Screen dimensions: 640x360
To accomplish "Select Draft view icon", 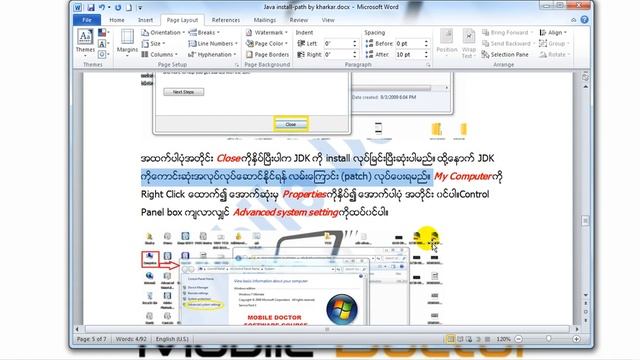I will pos(487,339).
